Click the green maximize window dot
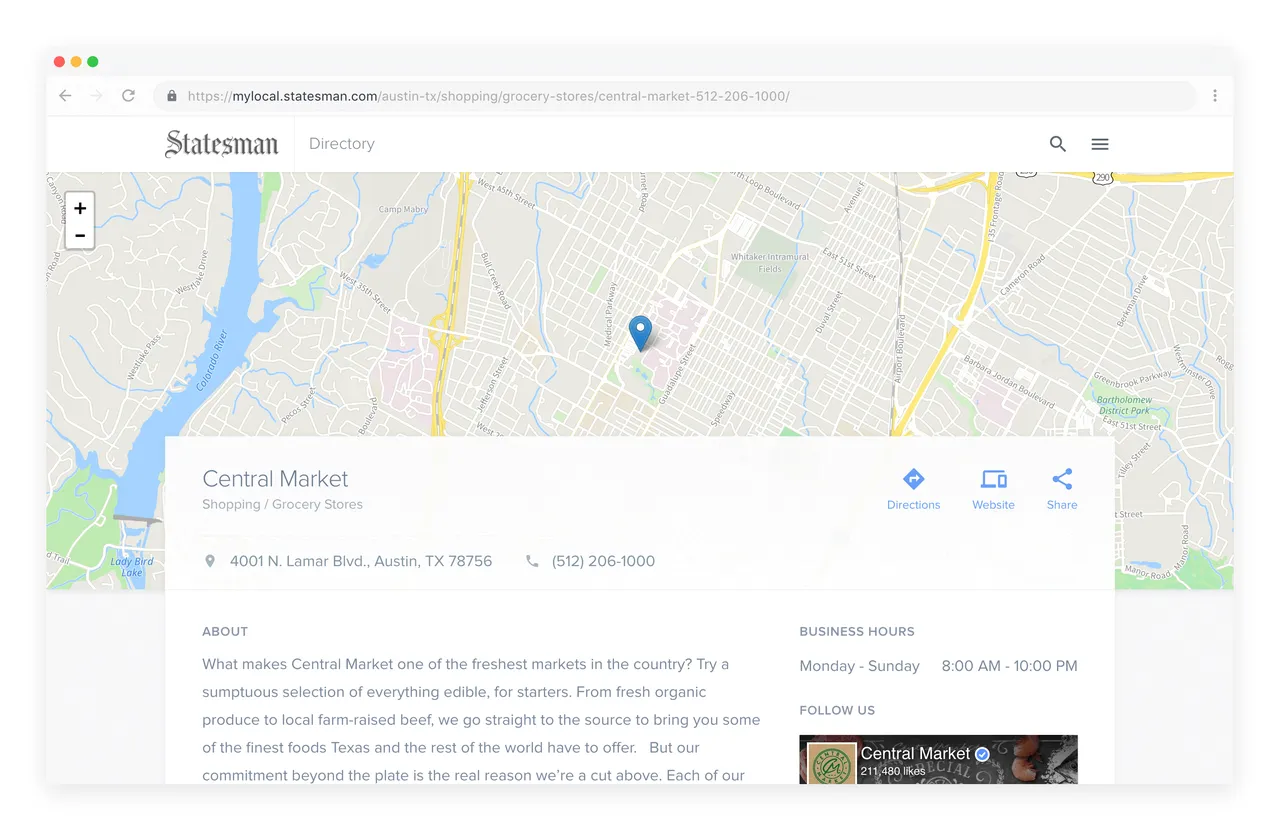1280x830 pixels. (93, 62)
